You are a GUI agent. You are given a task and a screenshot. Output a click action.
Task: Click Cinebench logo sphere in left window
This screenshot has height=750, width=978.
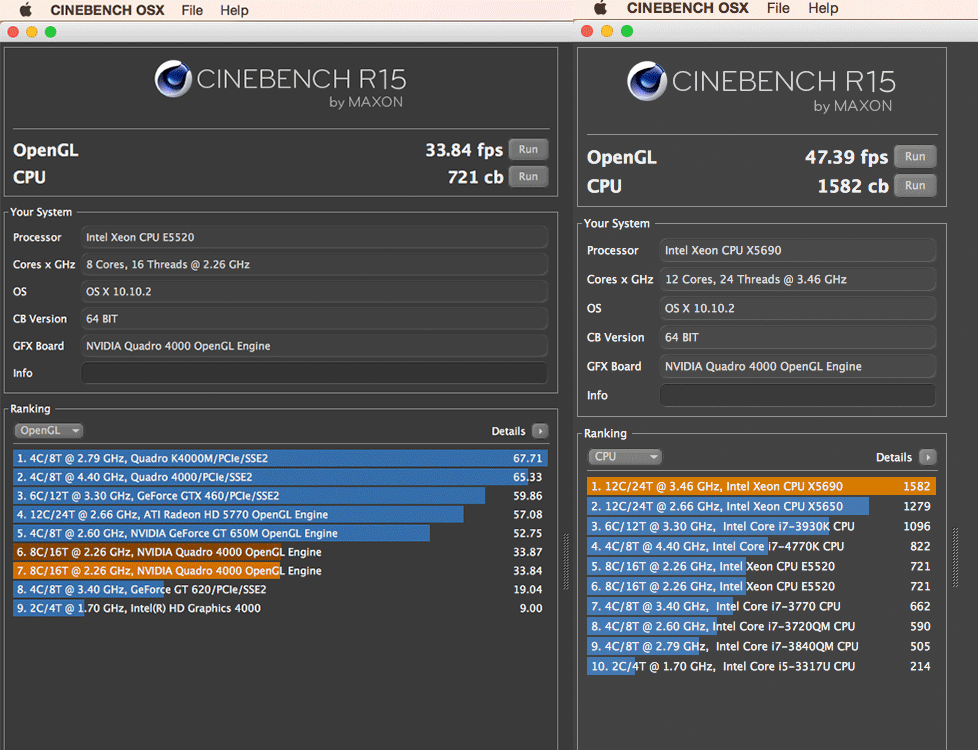(x=173, y=79)
